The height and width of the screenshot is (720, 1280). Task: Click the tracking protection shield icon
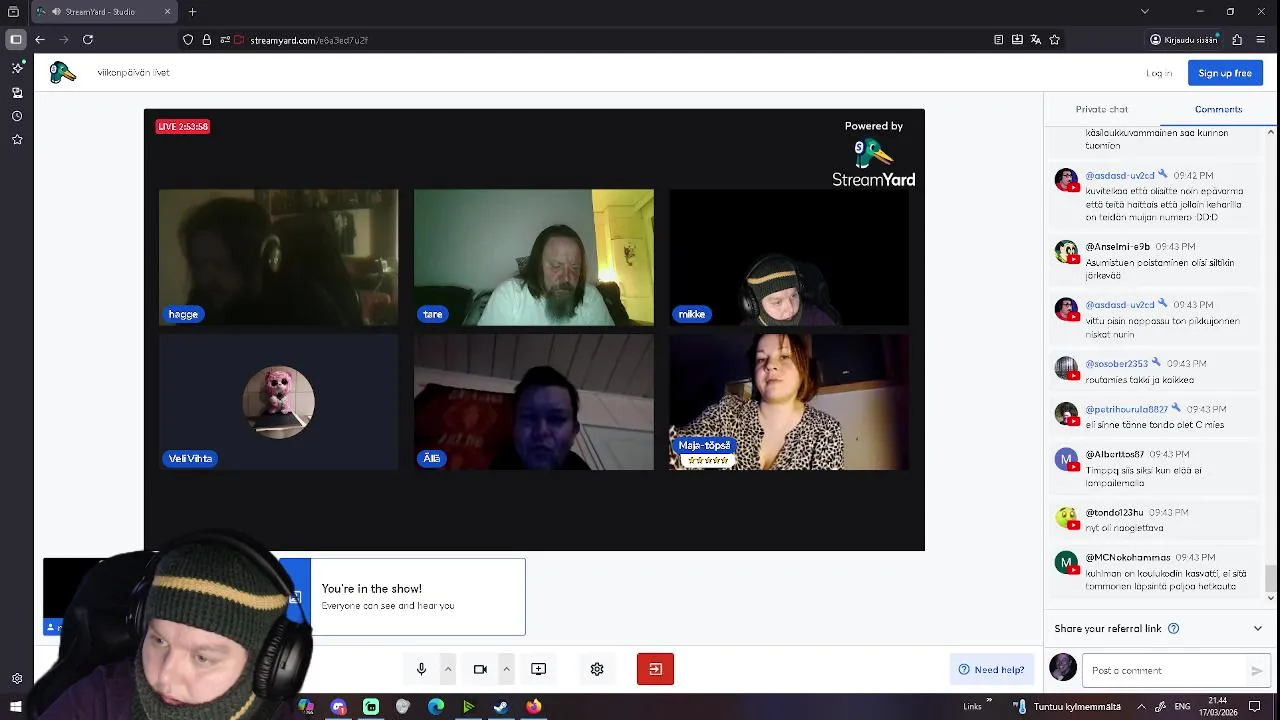188,40
